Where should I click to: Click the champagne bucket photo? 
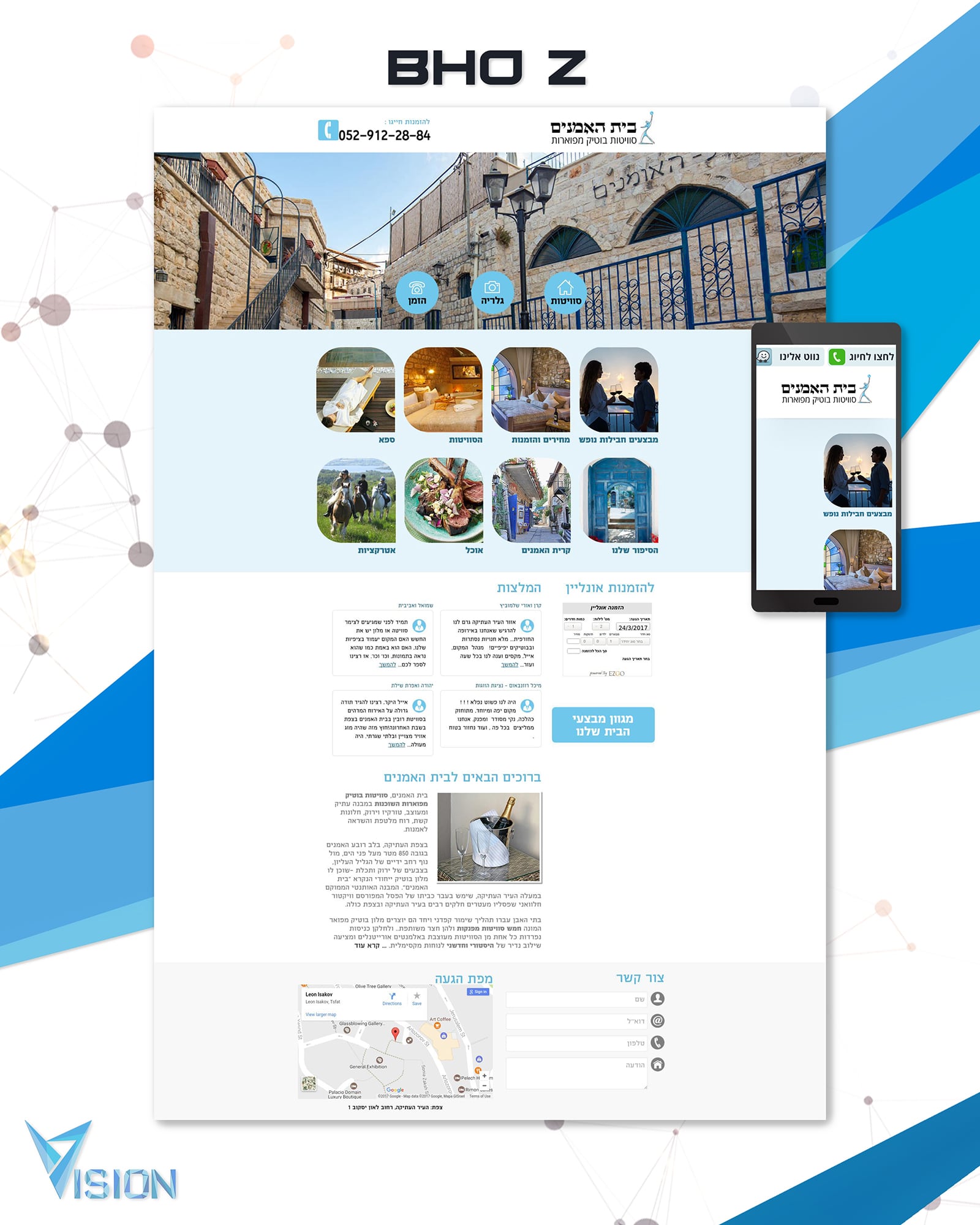pos(489,837)
